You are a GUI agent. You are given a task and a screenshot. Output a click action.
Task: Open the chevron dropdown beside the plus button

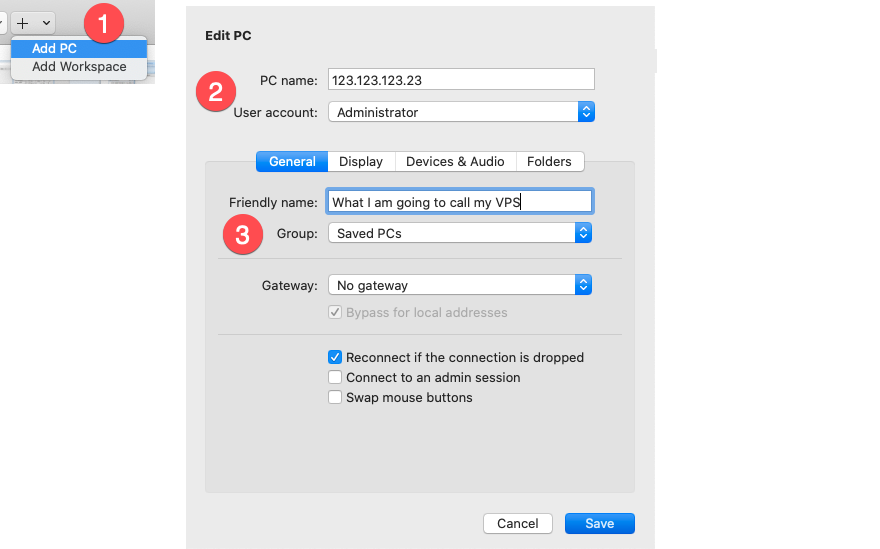(x=46, y=23)
